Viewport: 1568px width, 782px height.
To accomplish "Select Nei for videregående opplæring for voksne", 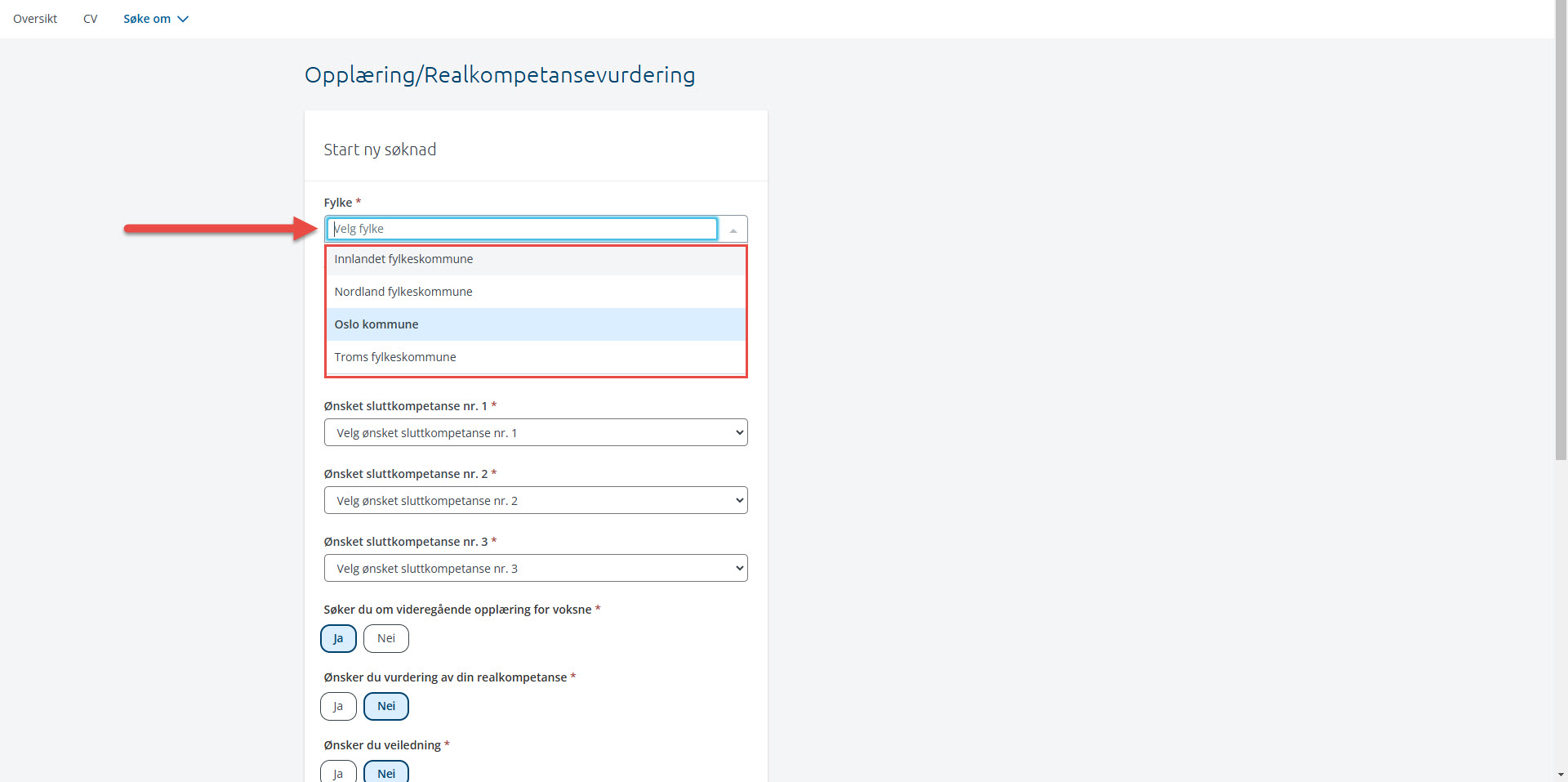I will point(385,638).
